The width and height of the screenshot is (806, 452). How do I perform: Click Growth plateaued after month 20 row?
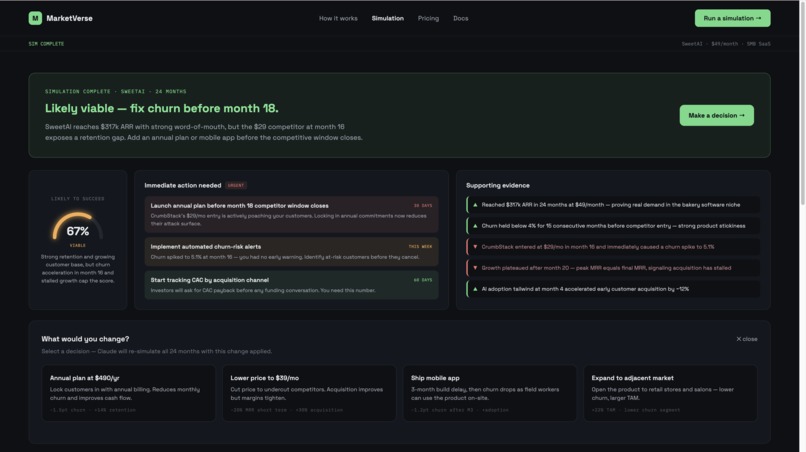[x=613, y=268]
